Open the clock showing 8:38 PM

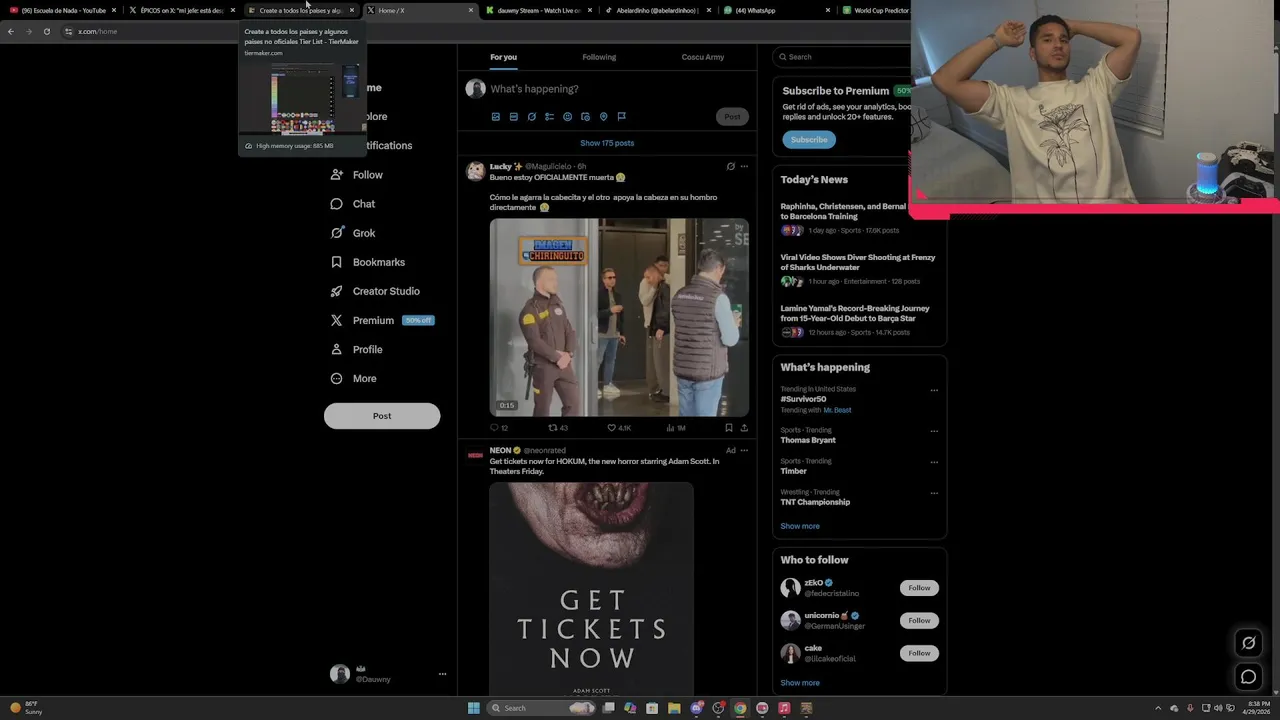tap(1257, 708)
